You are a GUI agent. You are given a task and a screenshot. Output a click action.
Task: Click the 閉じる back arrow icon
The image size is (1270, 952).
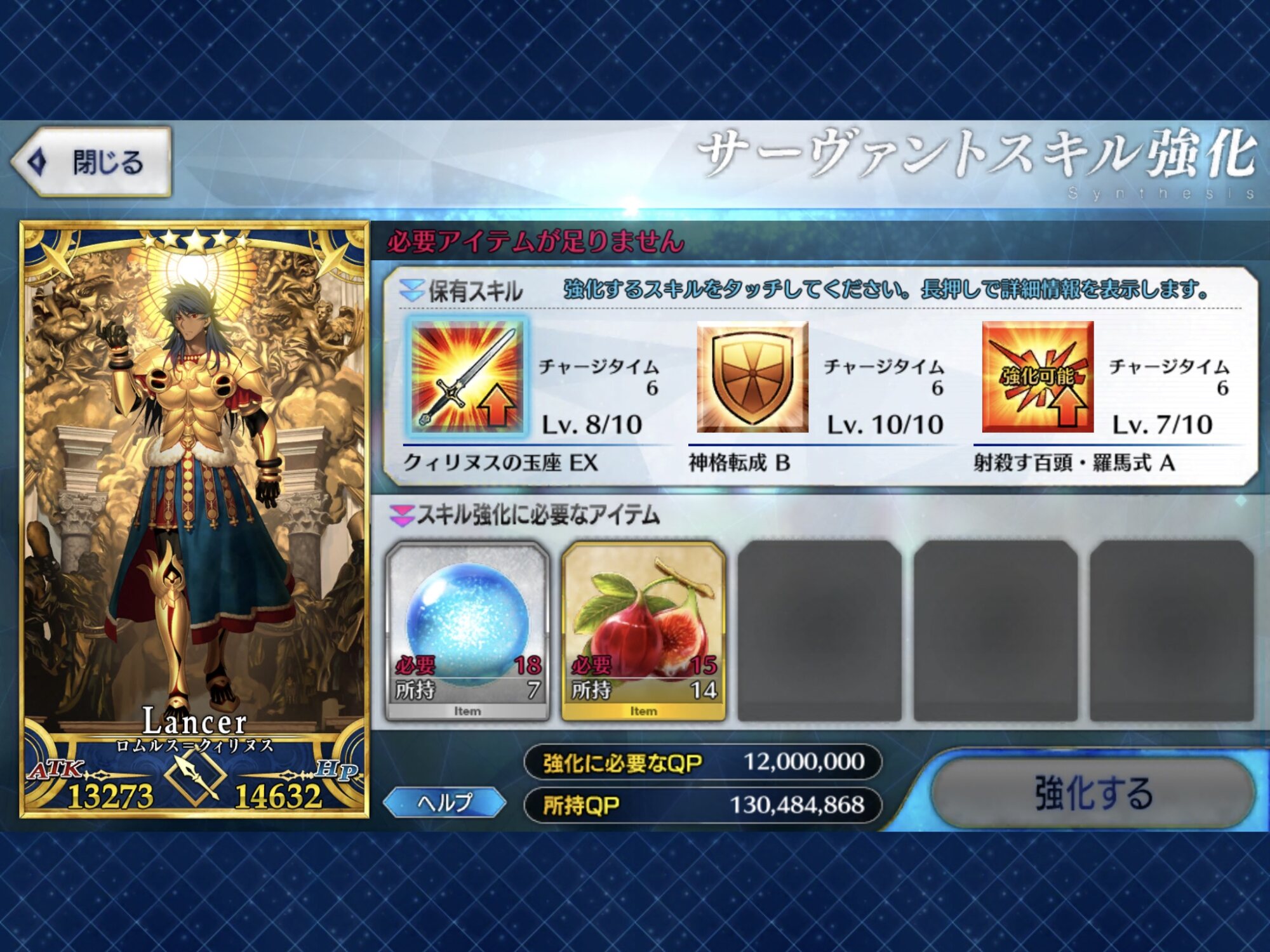pyautogui.click(x=38, y=162)
